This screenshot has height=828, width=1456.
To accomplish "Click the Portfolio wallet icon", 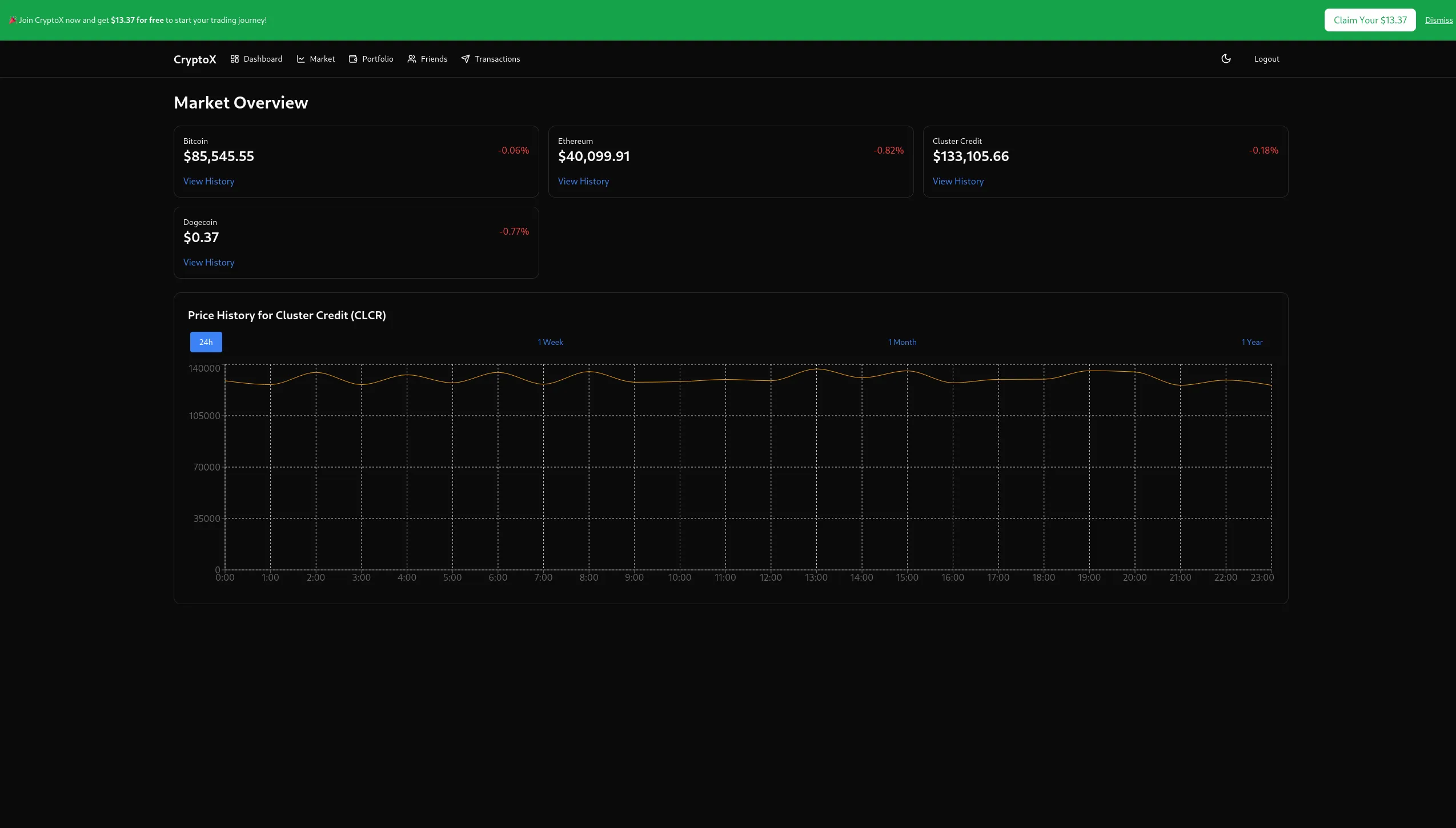I will click(x=353, y=59).
